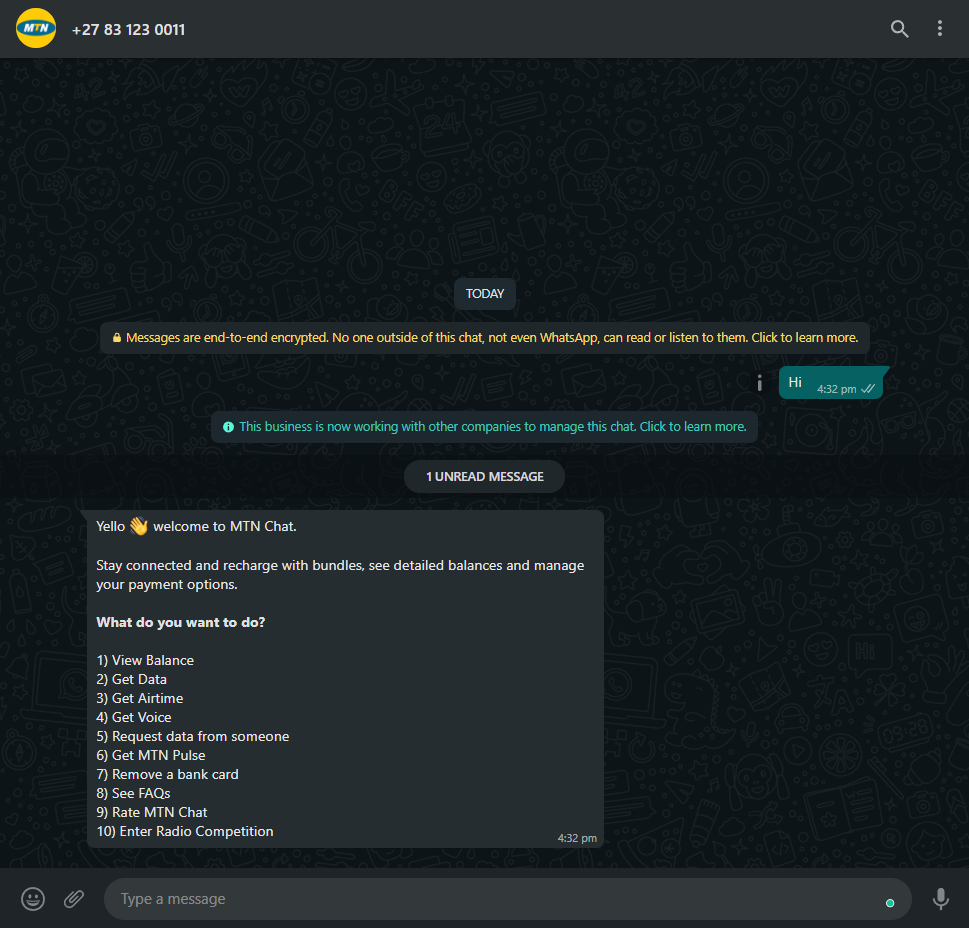Screen dimensions: 969x928
Task: Click the info icon in business notice
Action: tap(228, 427)
